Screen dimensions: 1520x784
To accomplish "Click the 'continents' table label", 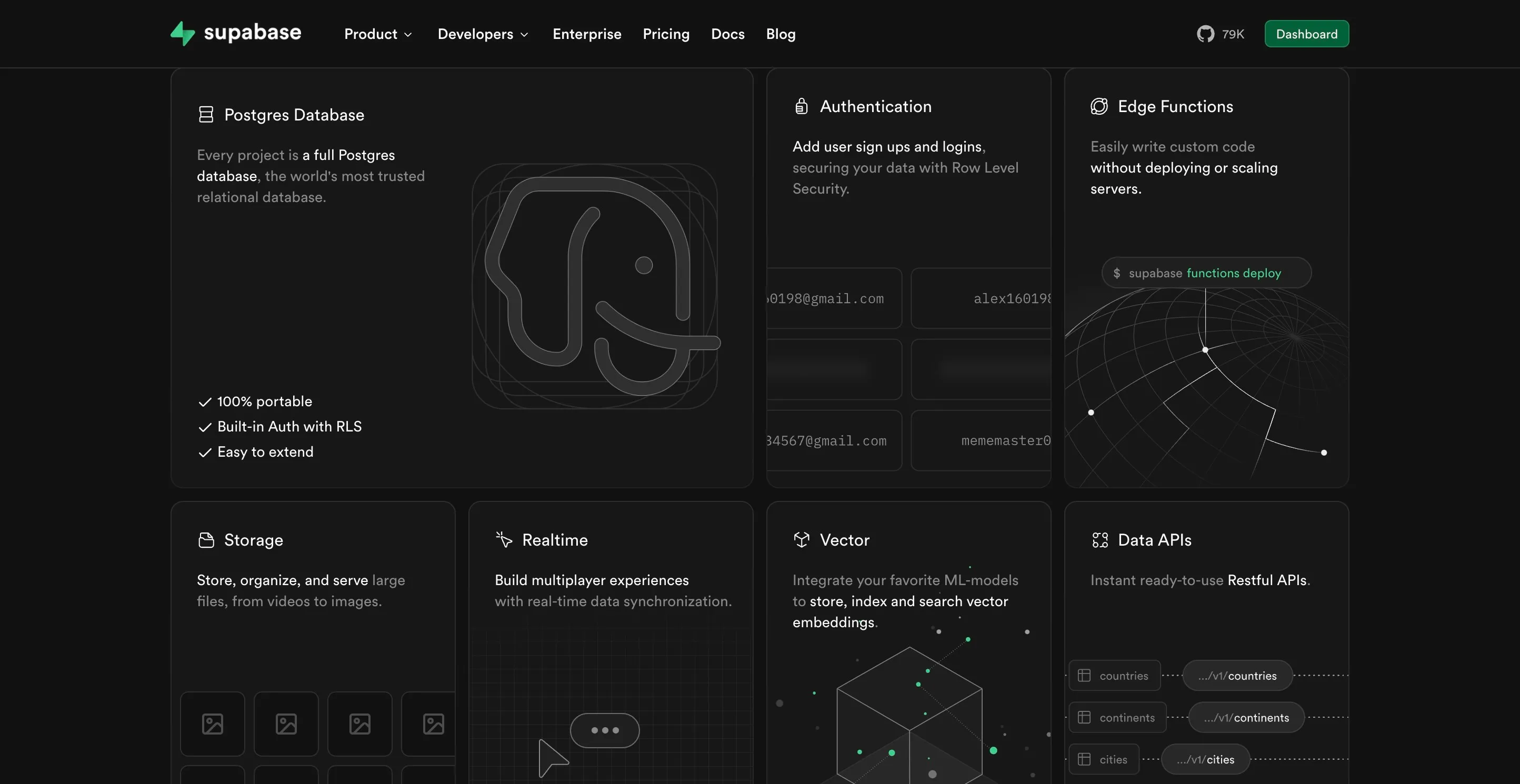I will [1127, 717].
